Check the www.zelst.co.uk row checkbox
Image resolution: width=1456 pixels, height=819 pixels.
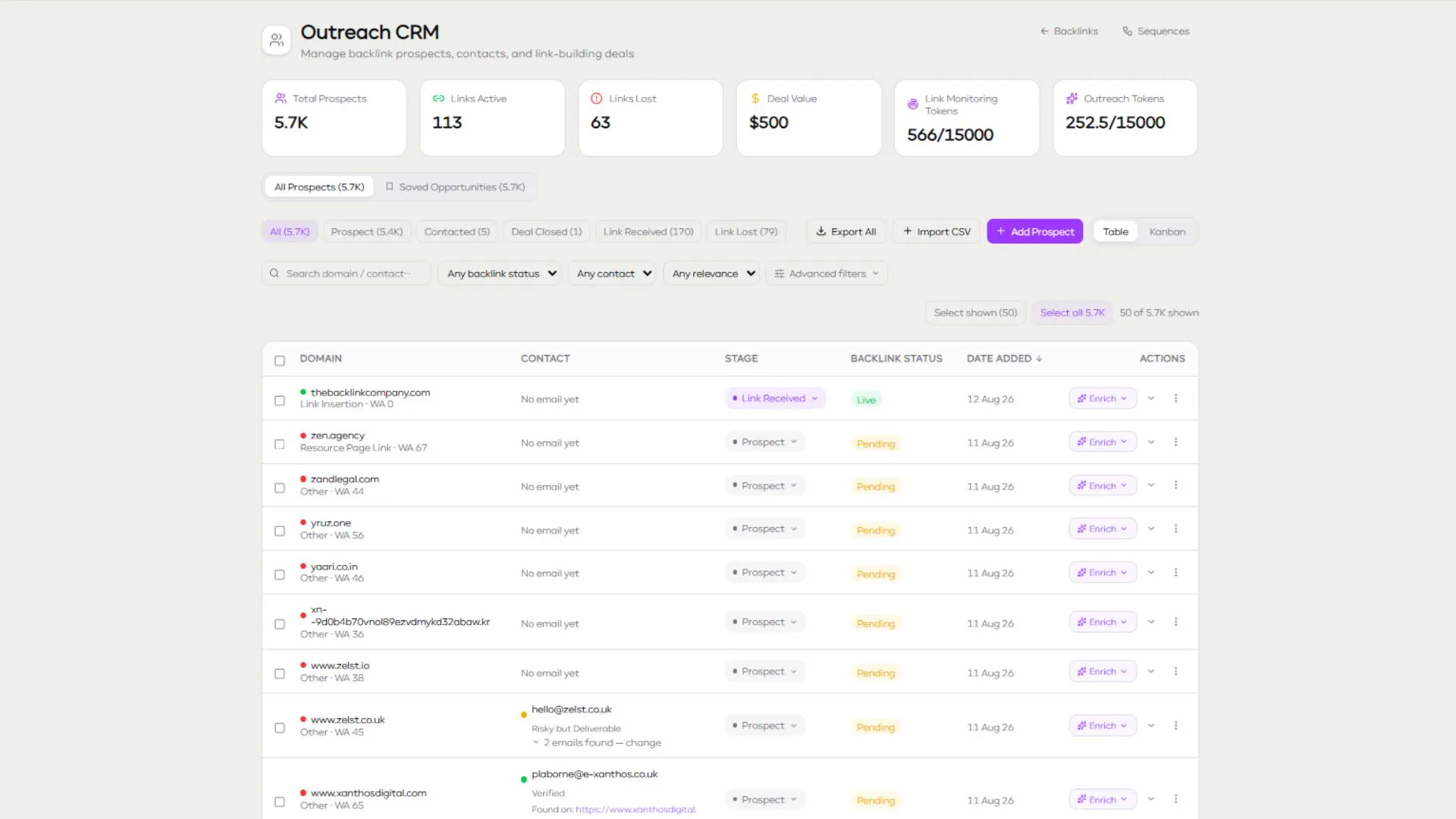point(280,728)
